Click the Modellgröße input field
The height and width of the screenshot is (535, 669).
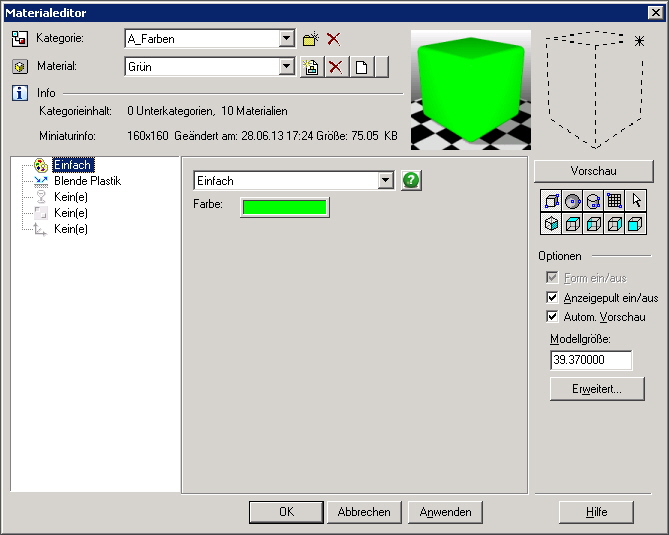click(x=591, y=360)
